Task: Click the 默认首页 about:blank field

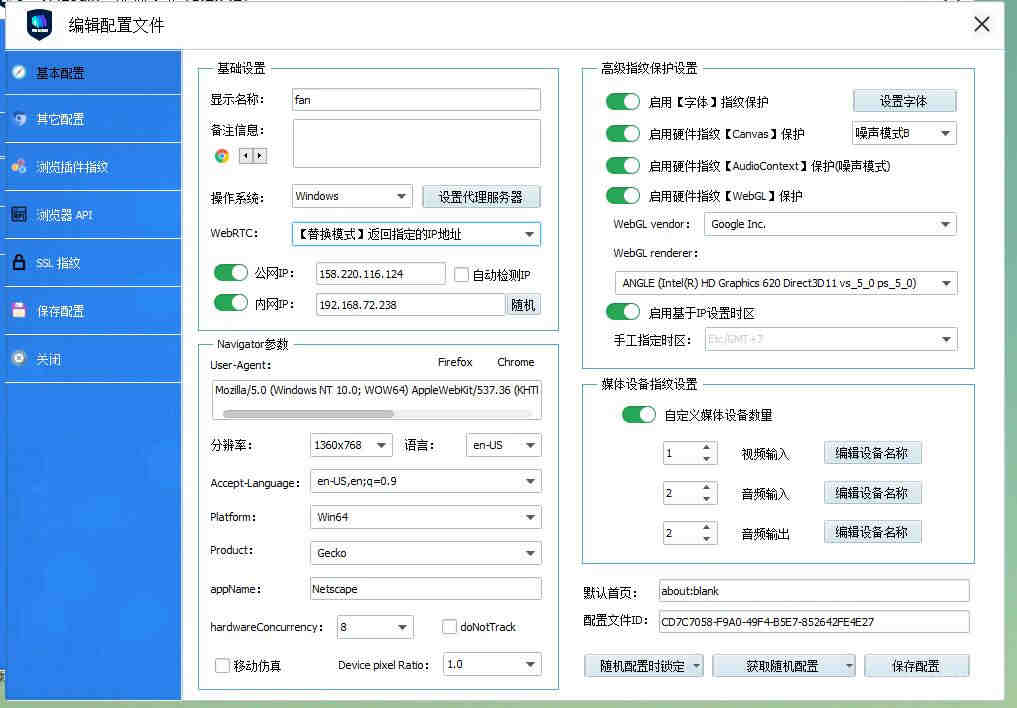Action: click(814, 591)
